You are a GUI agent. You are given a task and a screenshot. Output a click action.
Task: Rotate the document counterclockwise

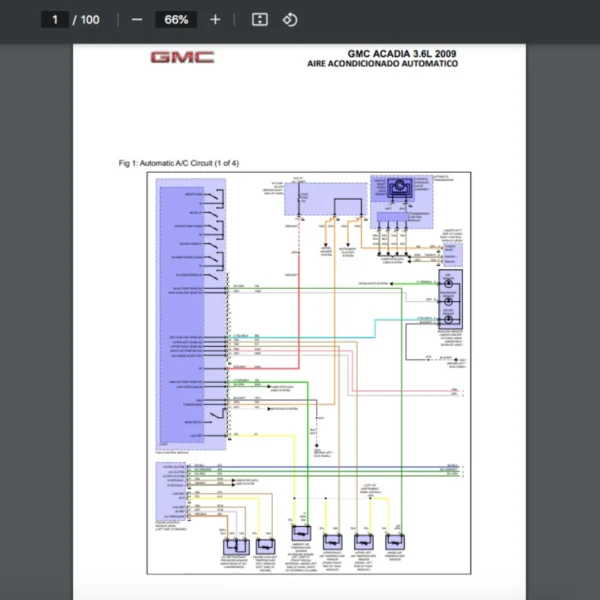pyautogui.click(x=290, y=20)
